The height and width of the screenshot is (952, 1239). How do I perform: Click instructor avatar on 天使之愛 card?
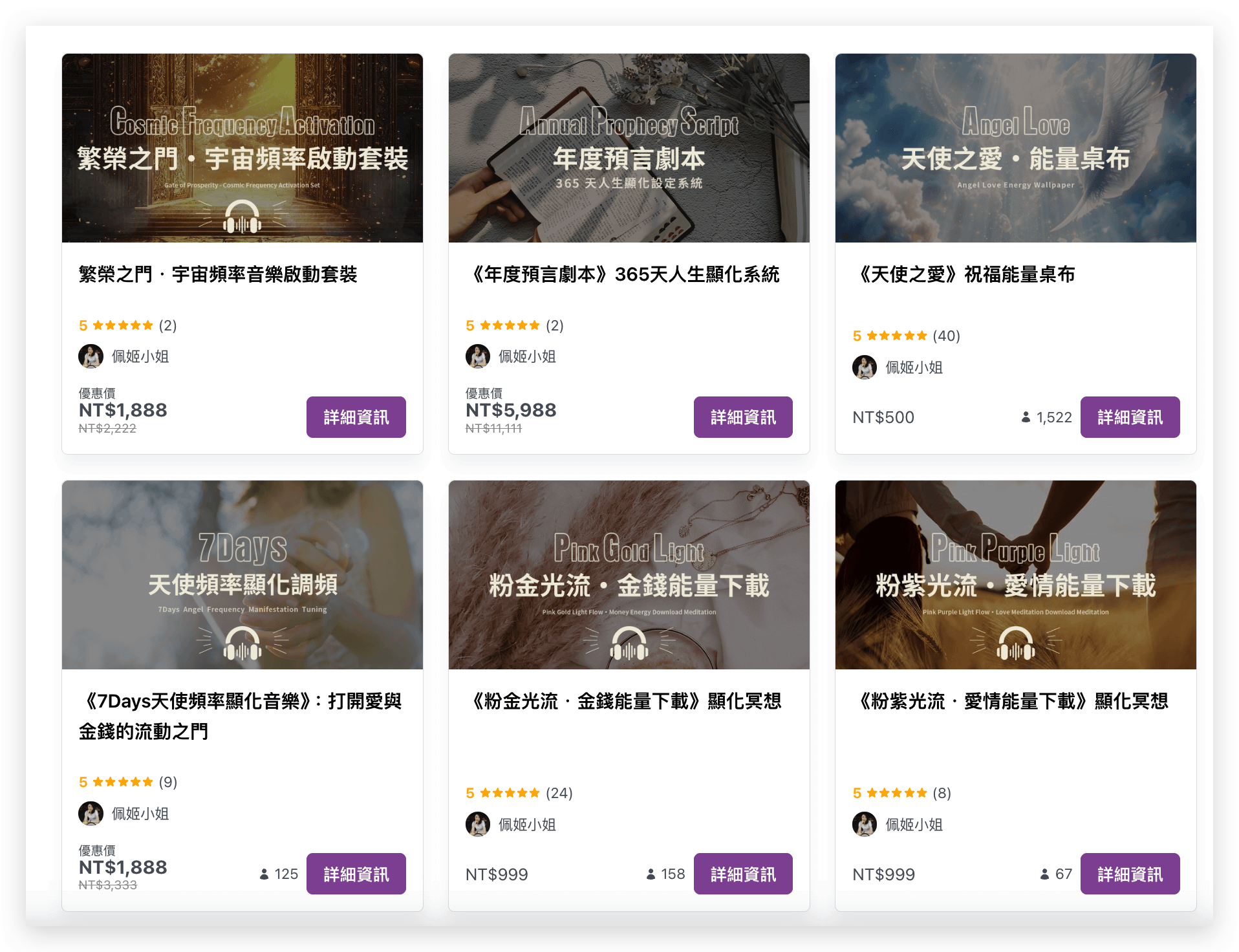[x=864, y=367]
